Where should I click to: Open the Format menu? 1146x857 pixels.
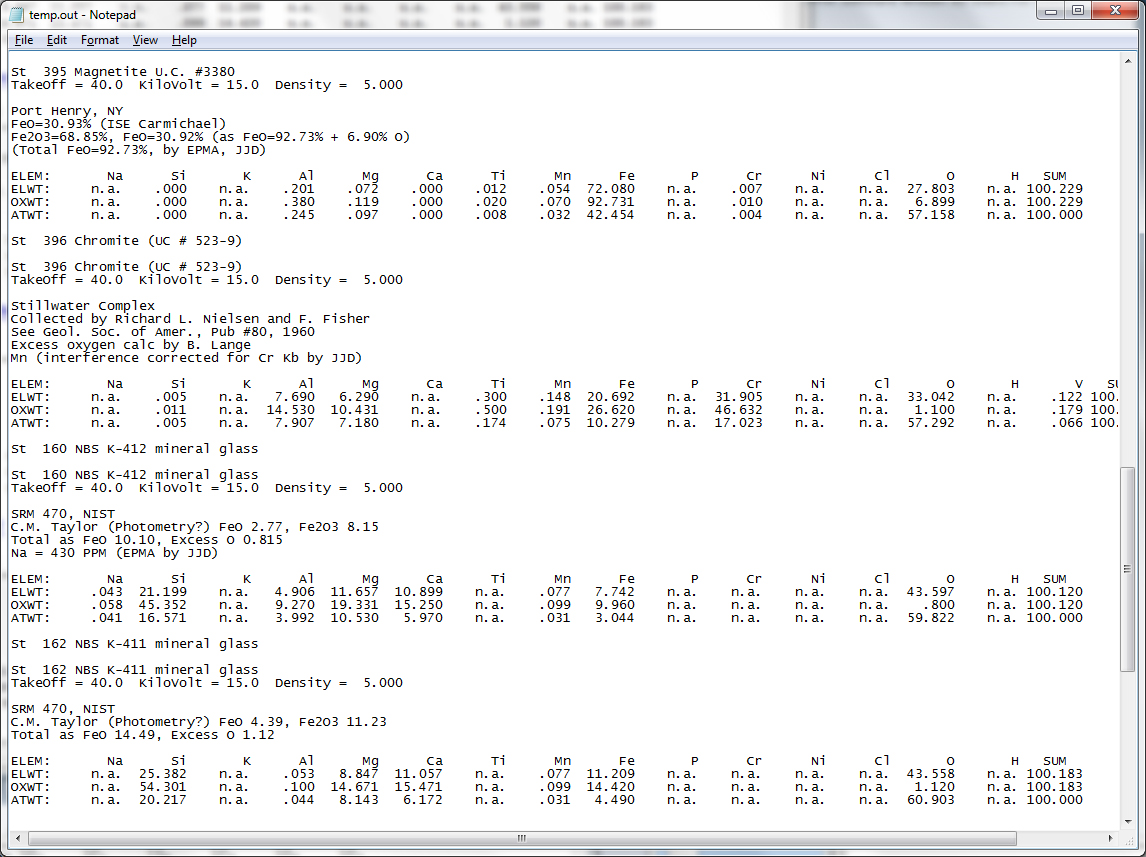100,40
